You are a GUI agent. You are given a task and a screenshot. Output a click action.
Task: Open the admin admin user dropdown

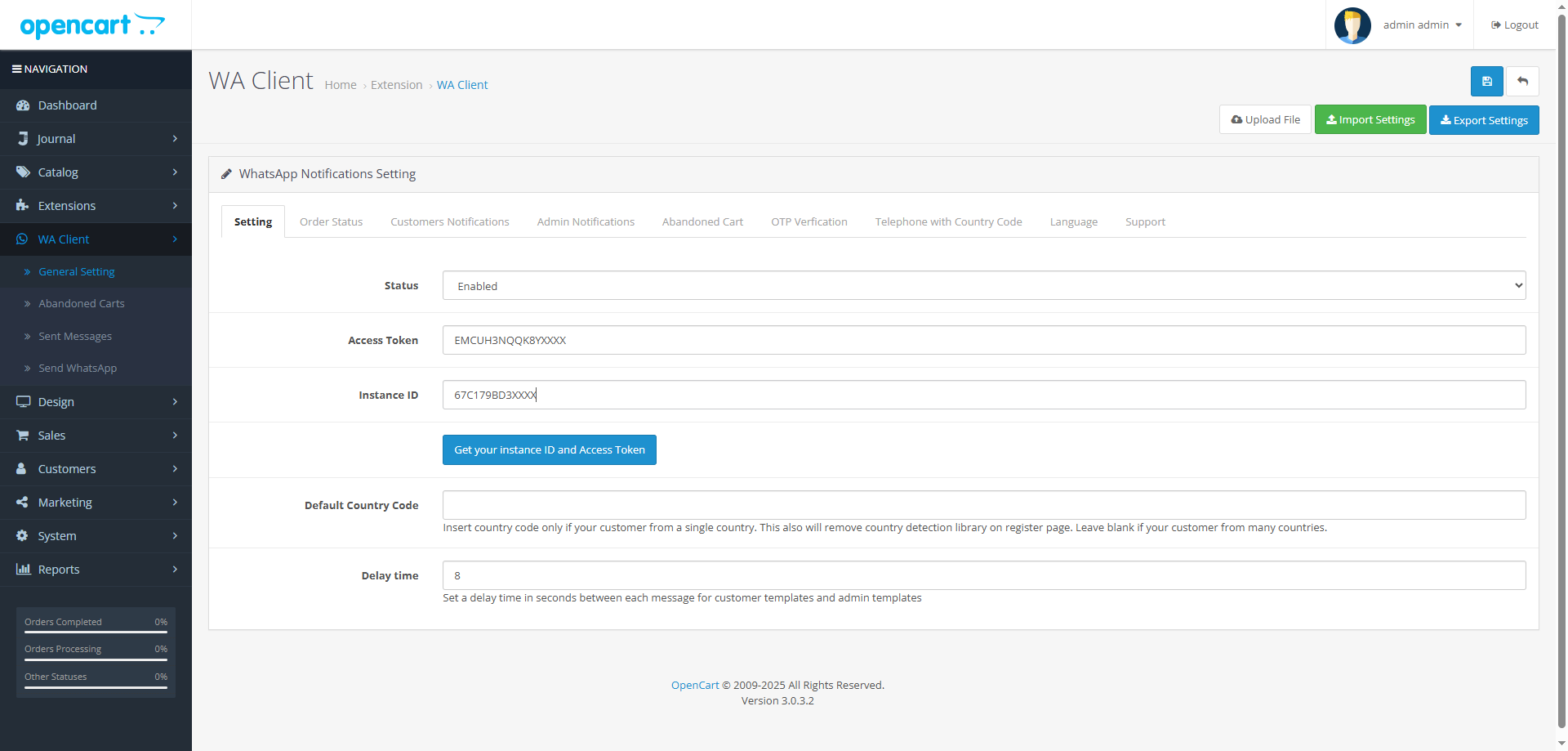coord(1422,25)
